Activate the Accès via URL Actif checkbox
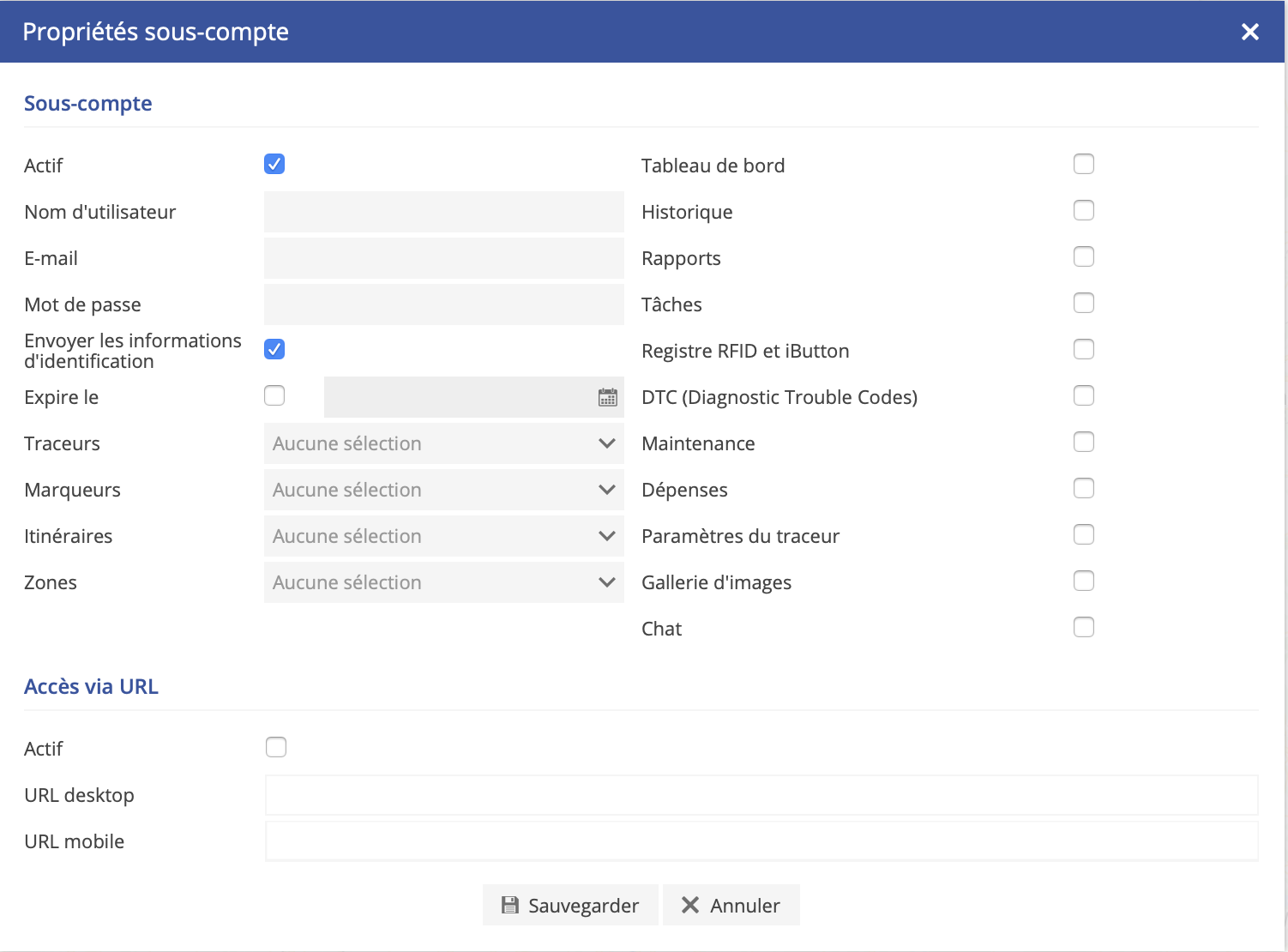The image size is (1288, 952). click(276, 747)
